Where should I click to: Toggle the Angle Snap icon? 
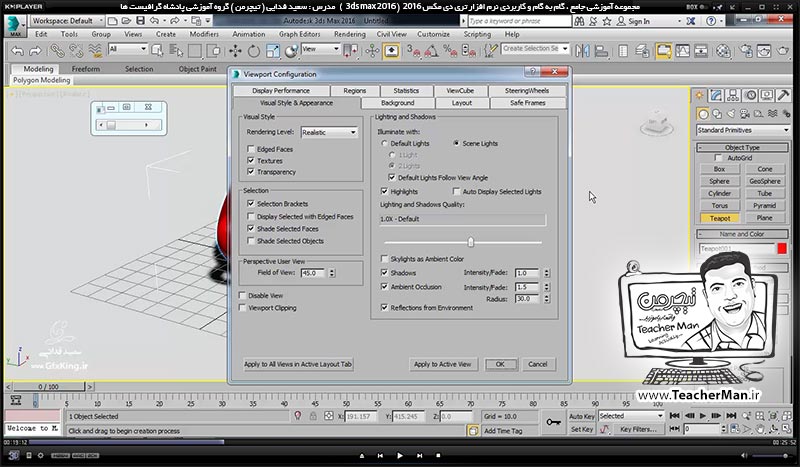point(432,51)
